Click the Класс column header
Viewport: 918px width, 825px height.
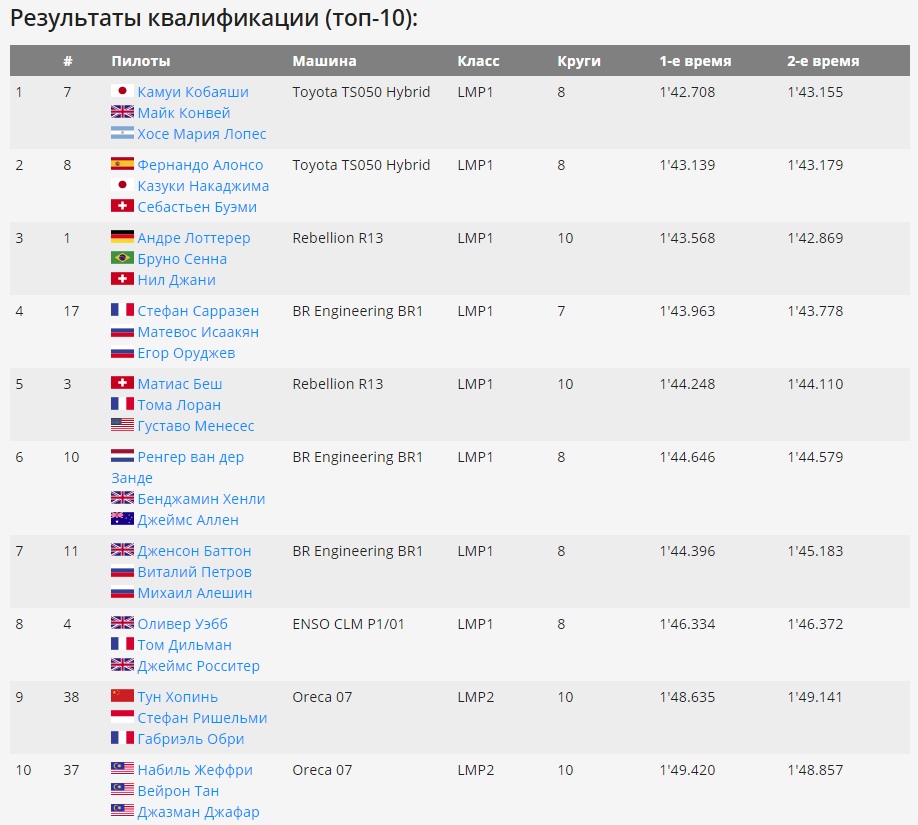(478, 61)
